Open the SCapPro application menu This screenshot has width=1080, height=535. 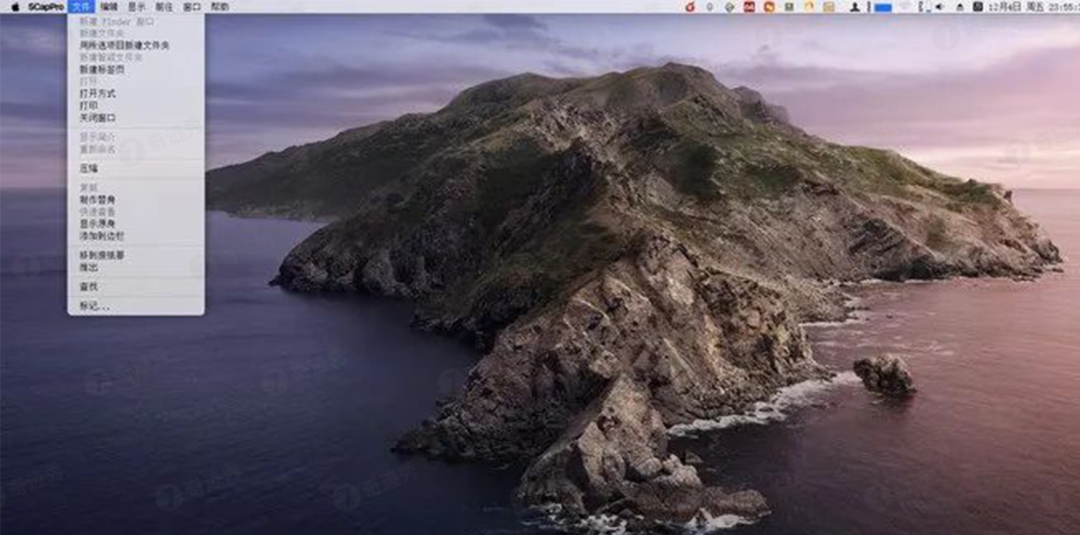(x=46, y=7)
